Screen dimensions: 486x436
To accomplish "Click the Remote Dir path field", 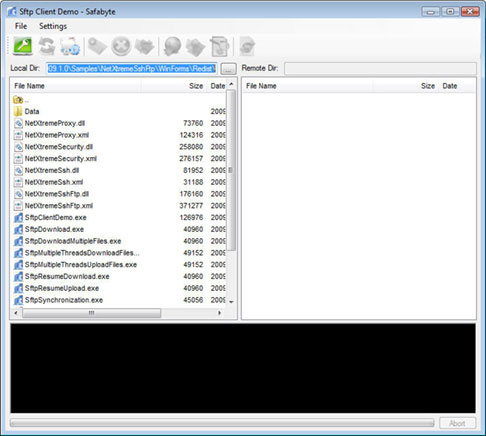I will coord(380,68).
